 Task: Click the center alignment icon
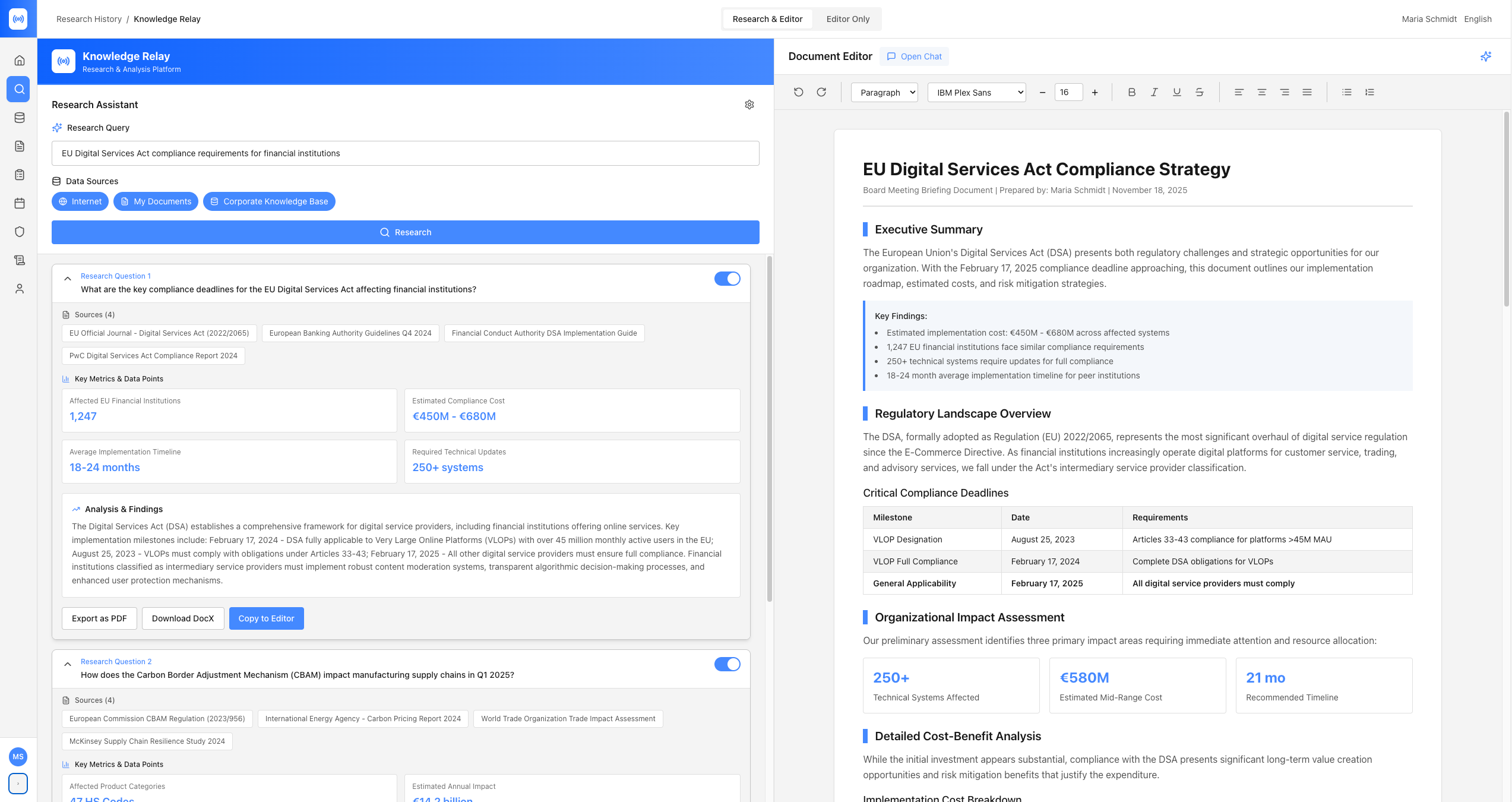click(x=1261, y=92)
